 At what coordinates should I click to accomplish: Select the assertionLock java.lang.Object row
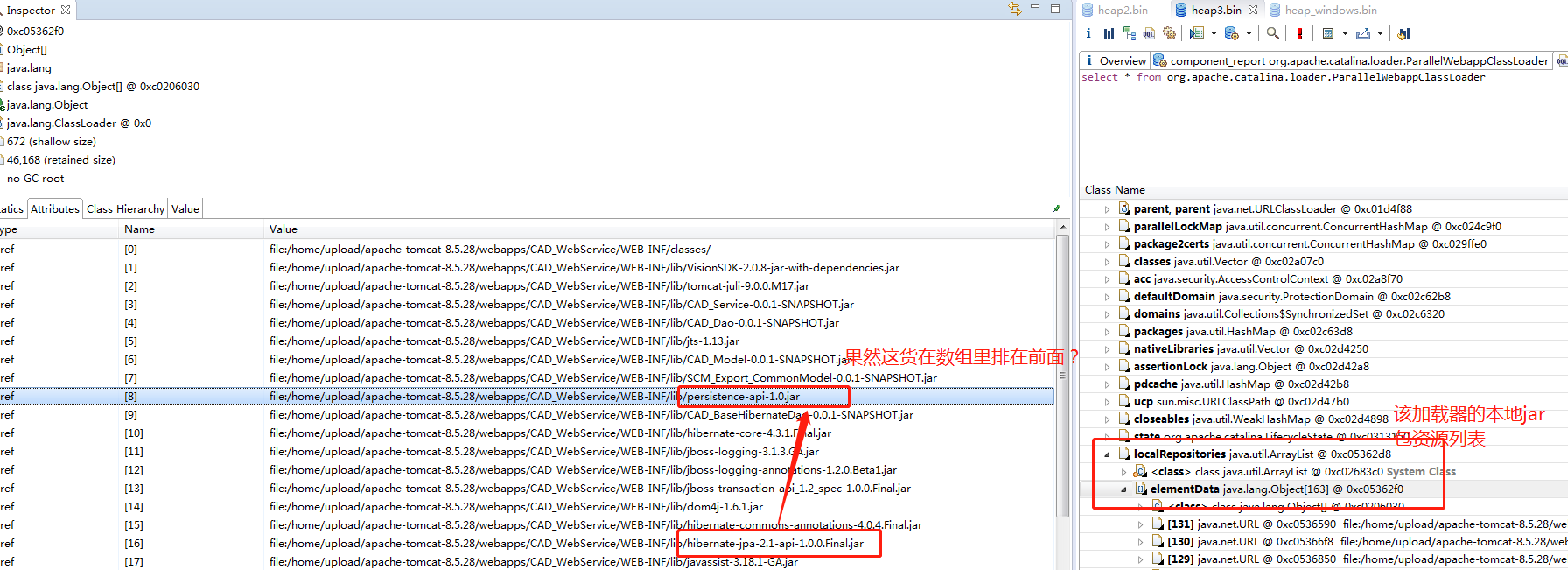coord(1323,367)
